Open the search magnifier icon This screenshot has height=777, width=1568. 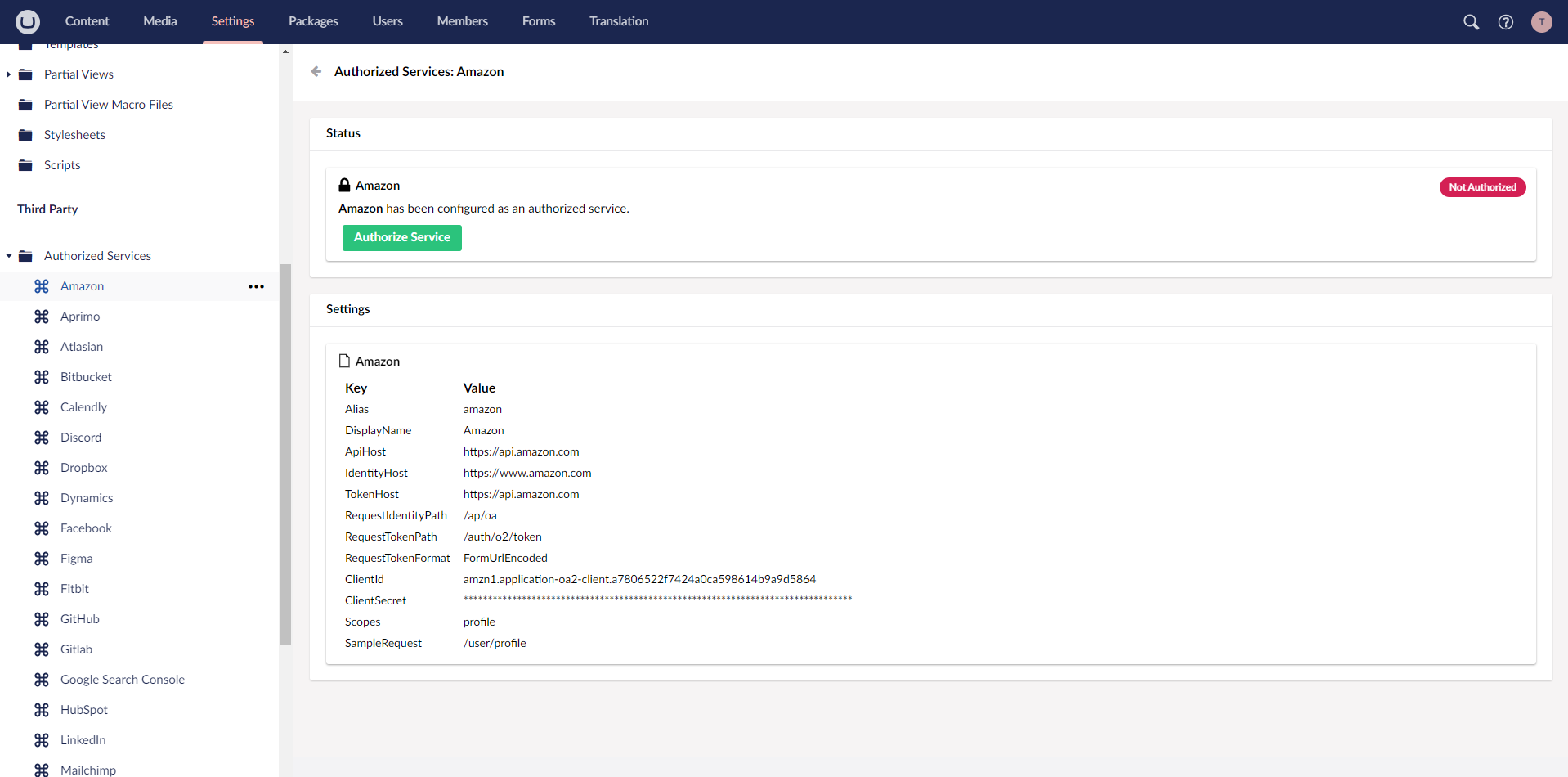[x=1471, y=22]
